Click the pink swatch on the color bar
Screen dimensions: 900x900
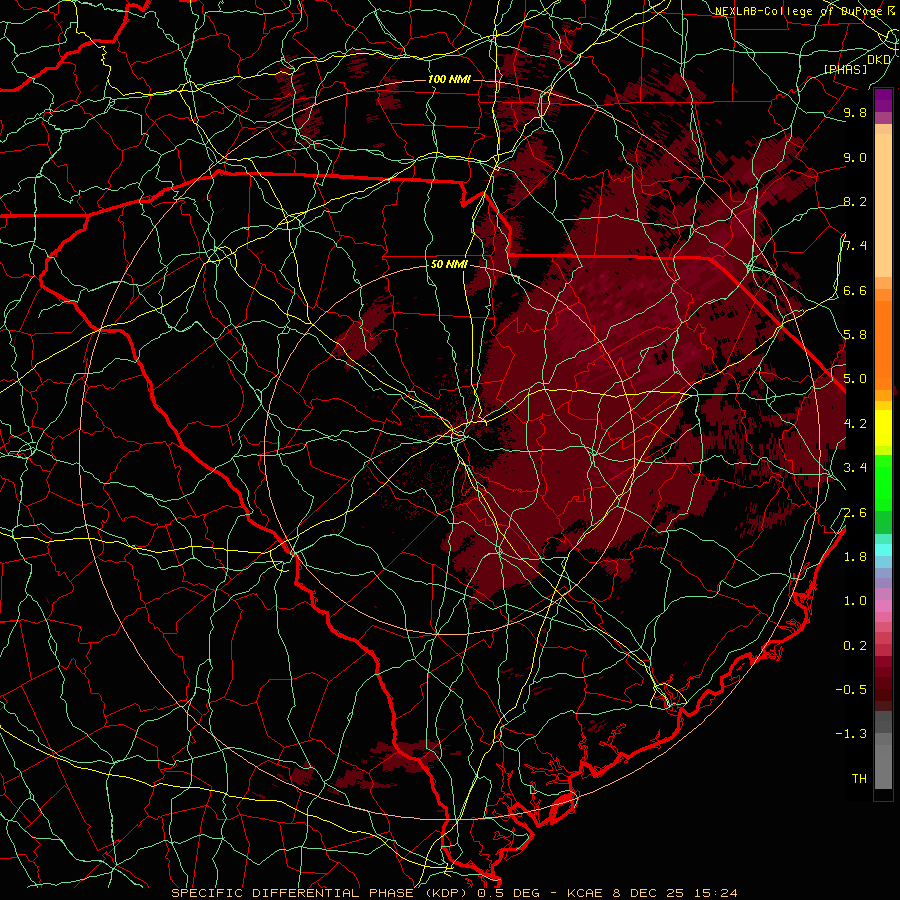click(883, 606)
